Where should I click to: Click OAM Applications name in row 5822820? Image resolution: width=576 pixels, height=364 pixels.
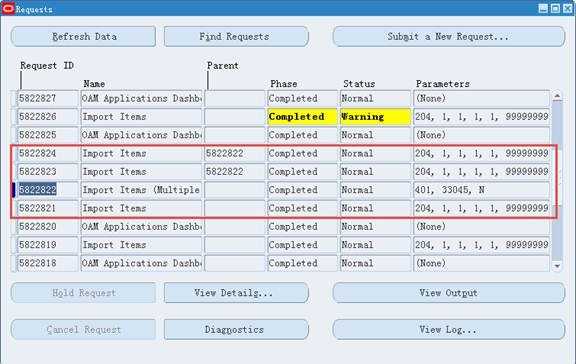click(141, 227)
